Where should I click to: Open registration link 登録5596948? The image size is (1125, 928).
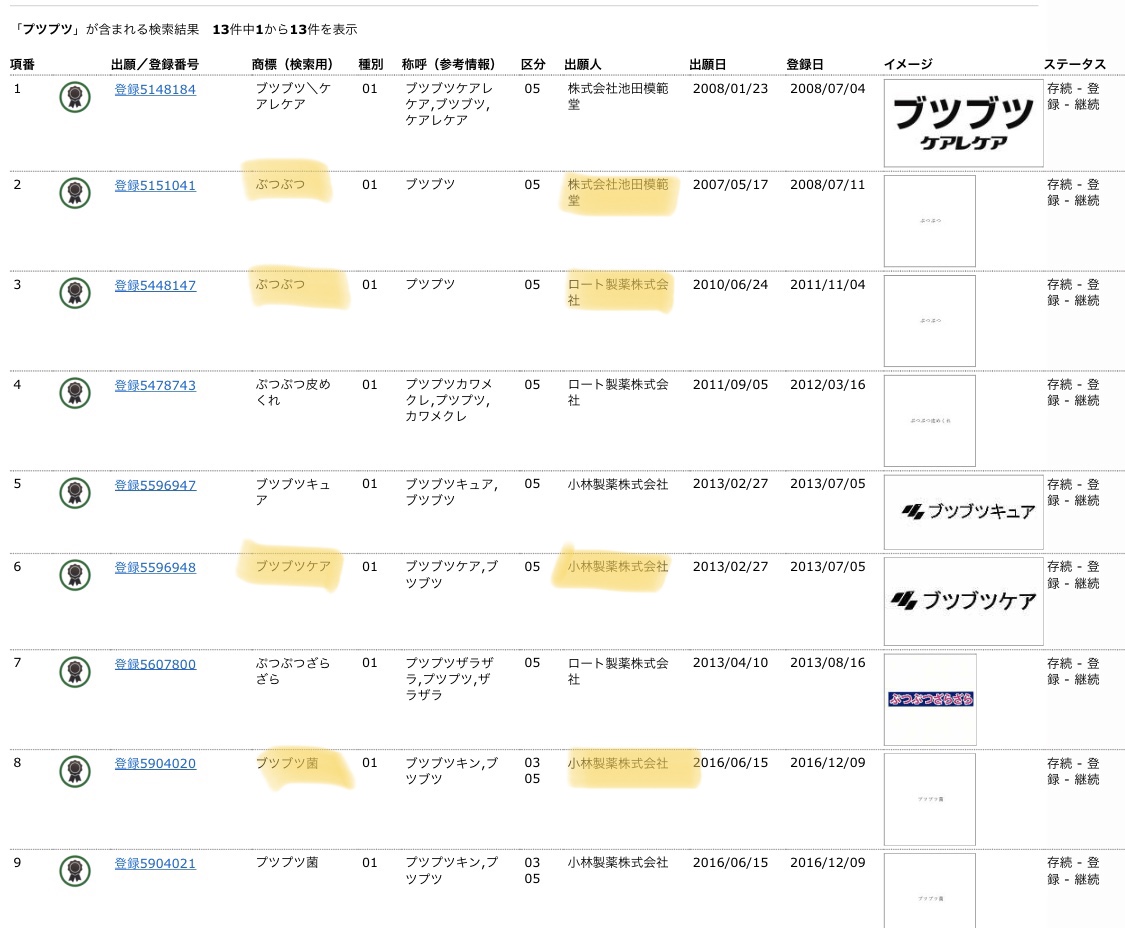click(x=155, y=568)
